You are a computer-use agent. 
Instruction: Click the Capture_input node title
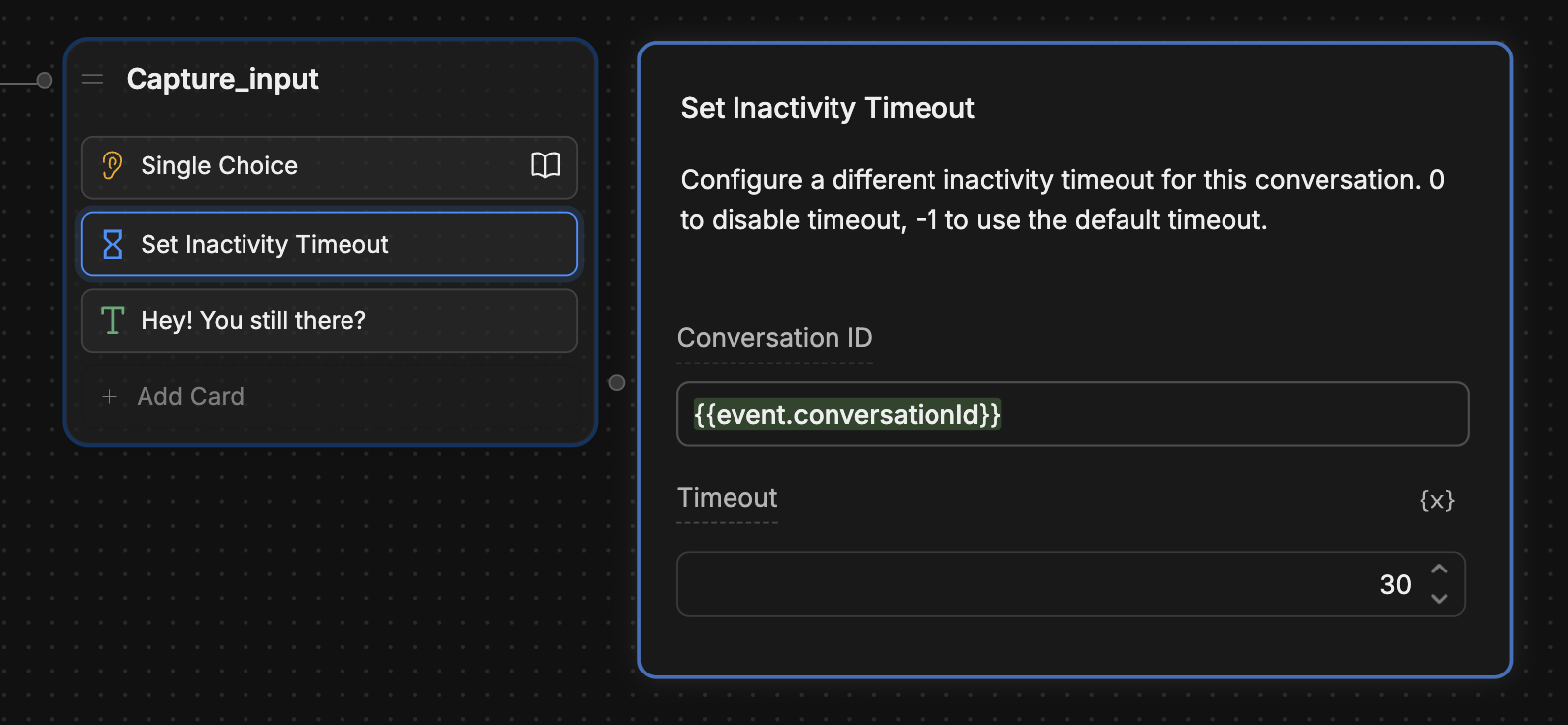[222, 80]
